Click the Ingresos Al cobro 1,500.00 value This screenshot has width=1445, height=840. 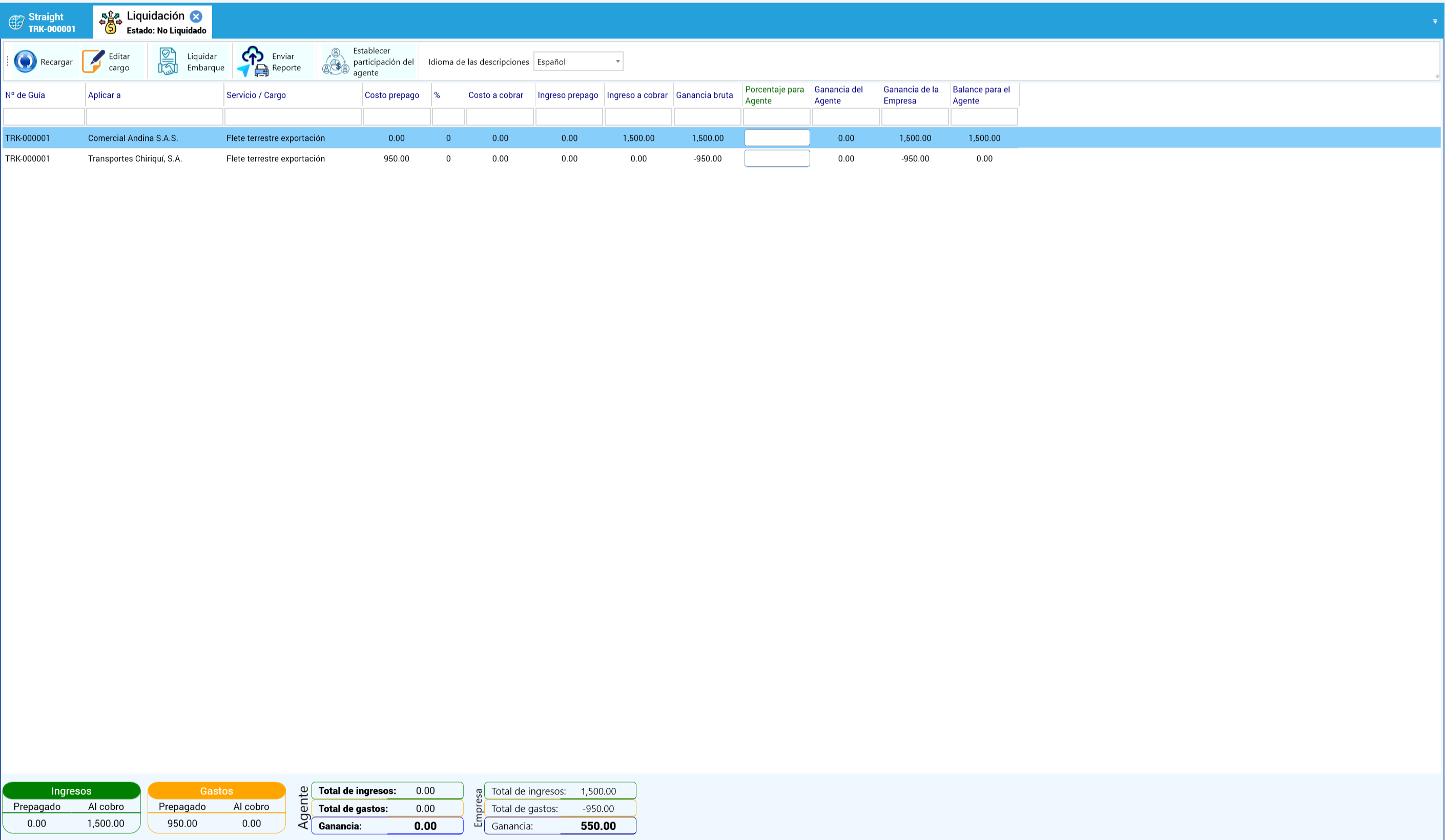pyautogui.click(x=106, y=824)
